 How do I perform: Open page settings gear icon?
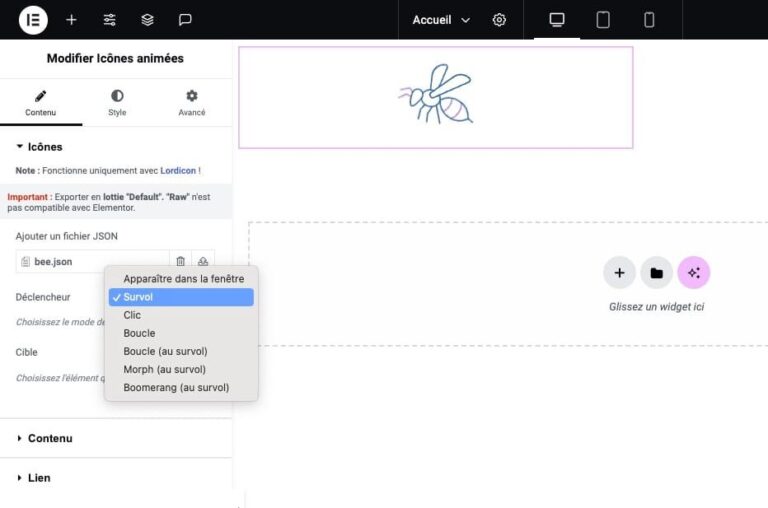[499, 20]
